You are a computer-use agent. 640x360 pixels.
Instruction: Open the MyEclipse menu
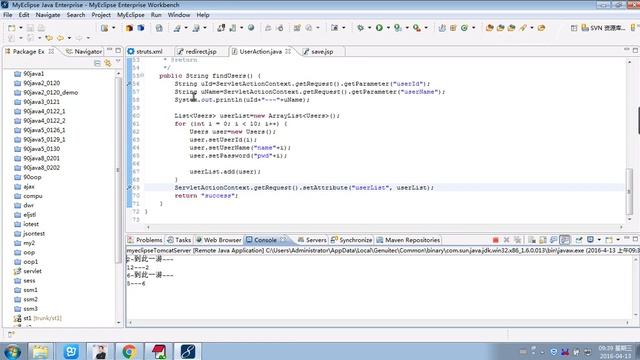pos(131,15)
